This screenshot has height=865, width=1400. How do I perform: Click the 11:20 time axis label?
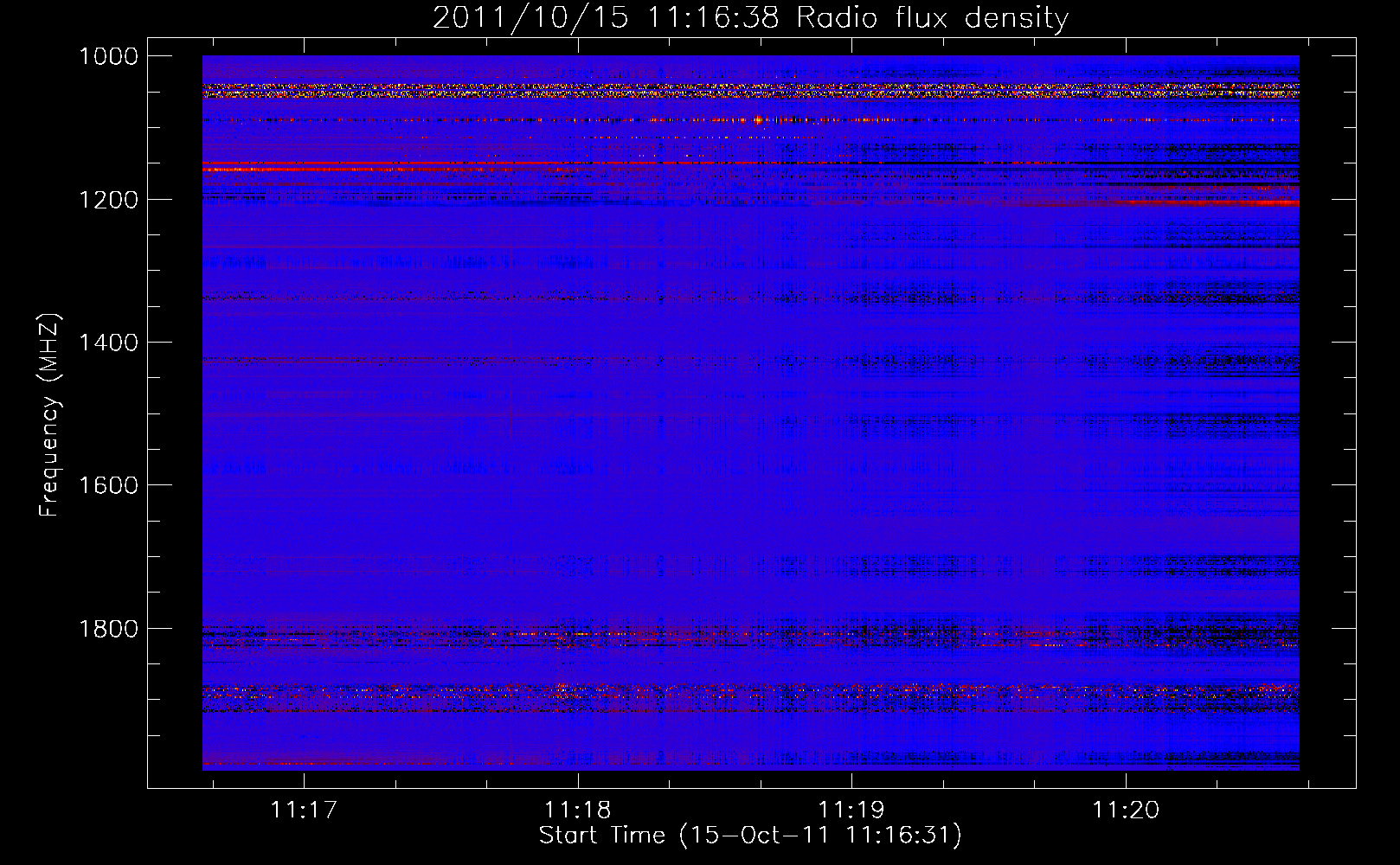click(1126, 810)
